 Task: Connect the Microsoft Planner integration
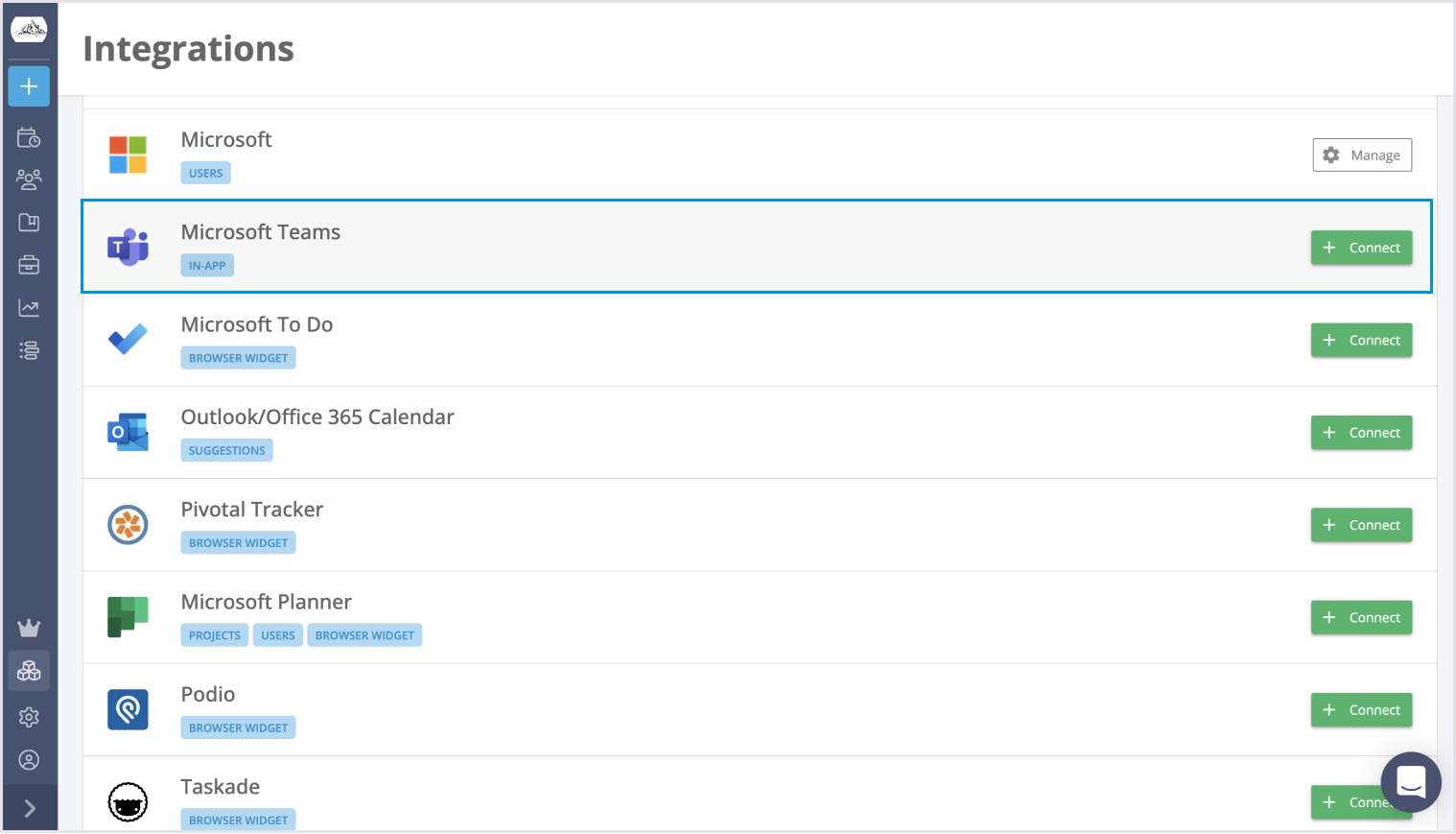click(1361, 617)
